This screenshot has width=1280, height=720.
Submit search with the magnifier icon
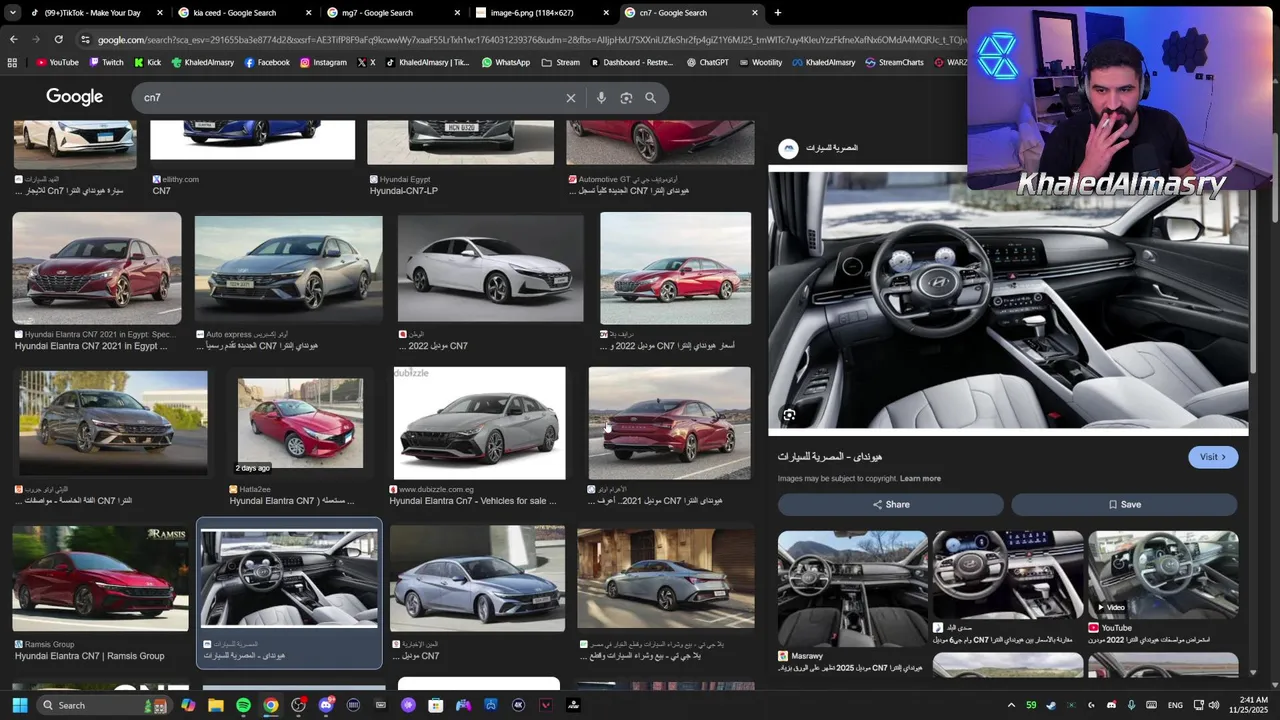650,98
